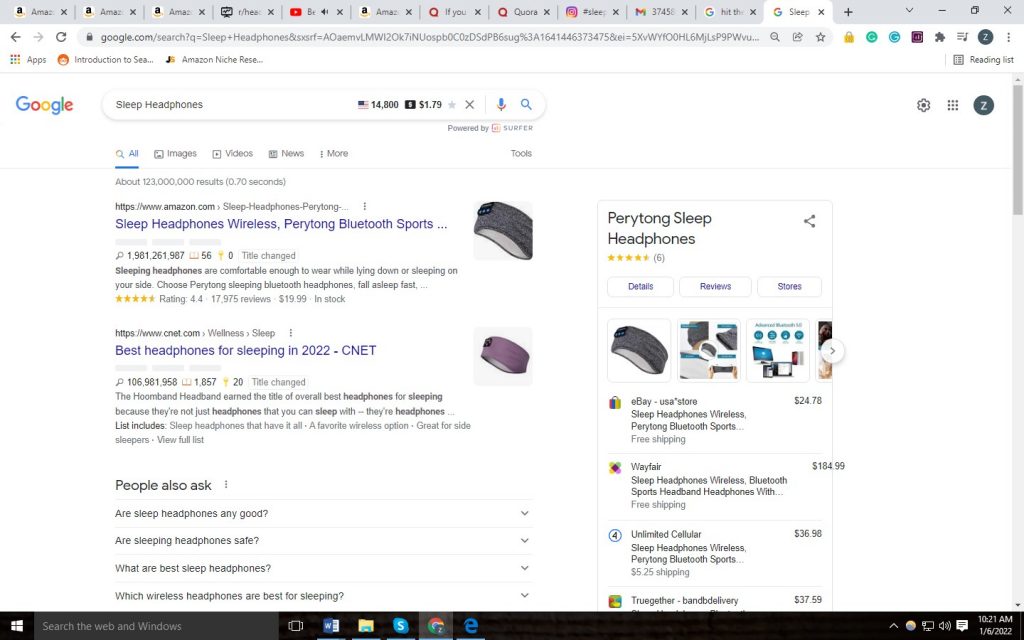
Task: Start voice search with microphone icon
Action: coord(501,104)
